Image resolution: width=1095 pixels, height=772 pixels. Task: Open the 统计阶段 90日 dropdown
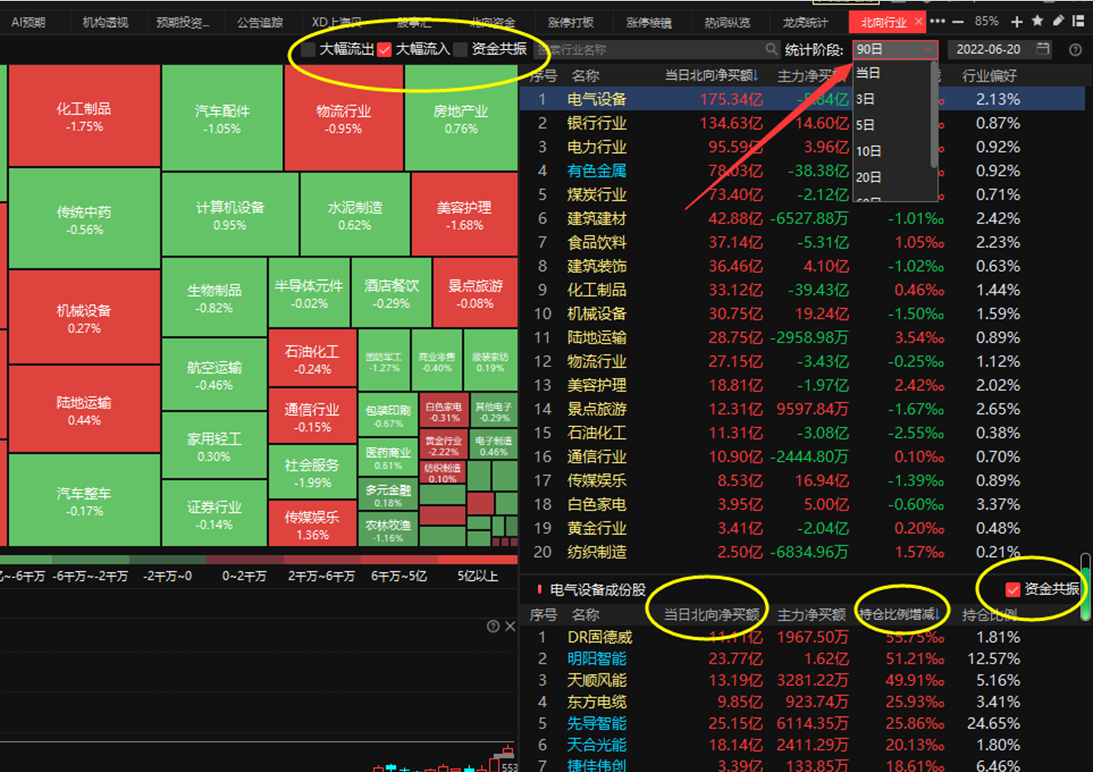tap(894, 50)
